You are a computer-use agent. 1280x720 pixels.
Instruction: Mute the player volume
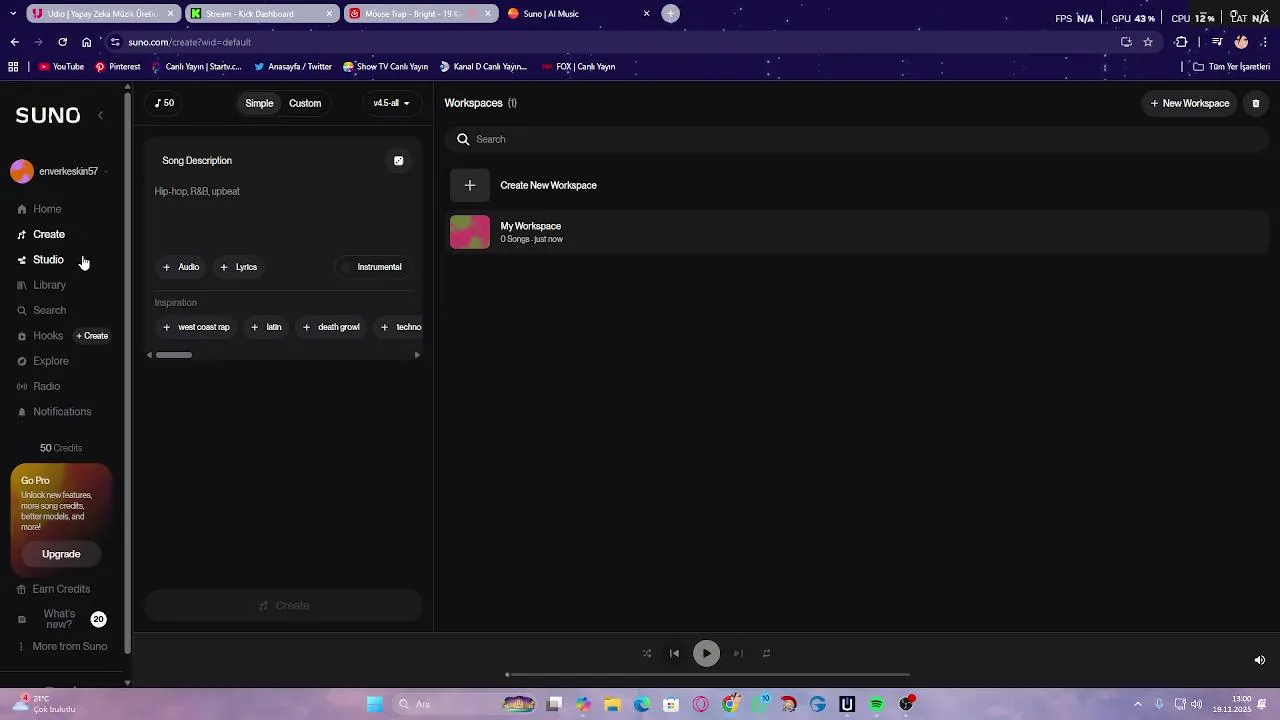[x=1259, y=660]
